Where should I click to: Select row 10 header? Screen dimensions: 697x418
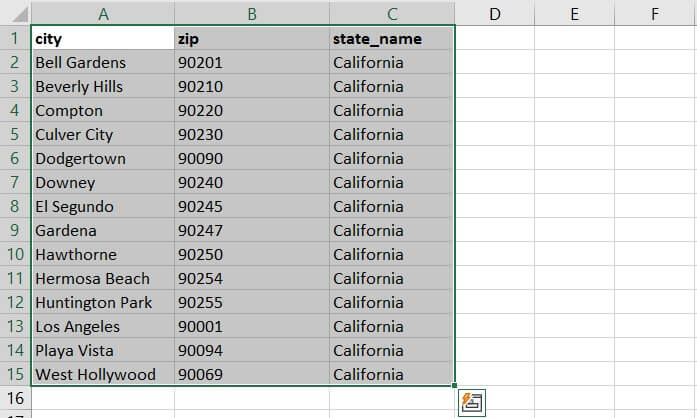click(15, 254)
